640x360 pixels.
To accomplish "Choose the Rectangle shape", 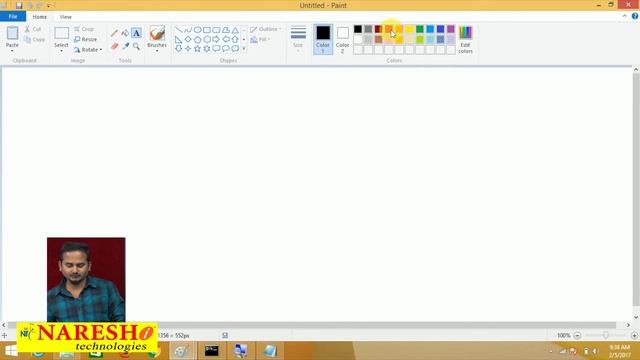I will click(x=207, y=30).
